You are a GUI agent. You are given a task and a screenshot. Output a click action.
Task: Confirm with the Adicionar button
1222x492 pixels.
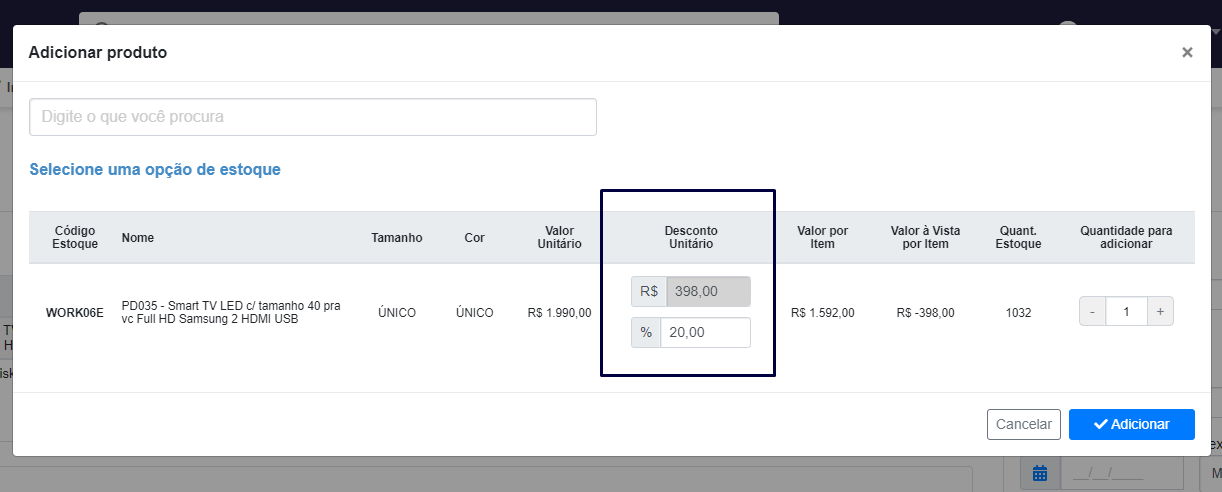[x=1132, y=424]
